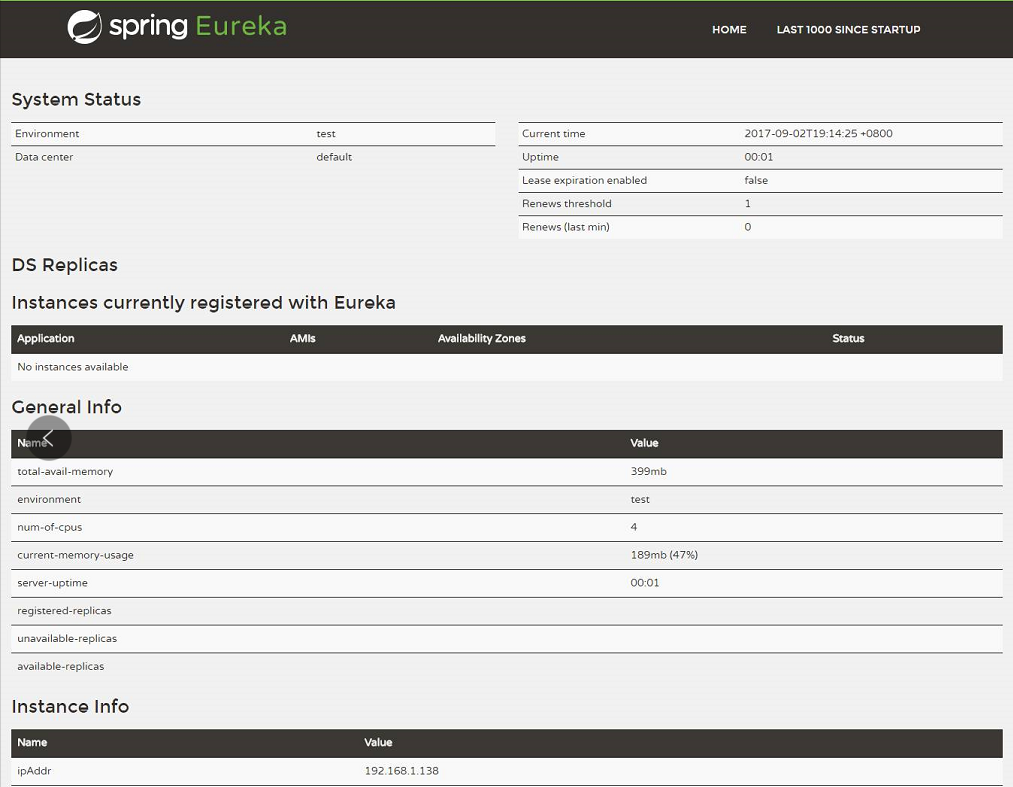Click the AMIs column header

(x=302, y=339)
